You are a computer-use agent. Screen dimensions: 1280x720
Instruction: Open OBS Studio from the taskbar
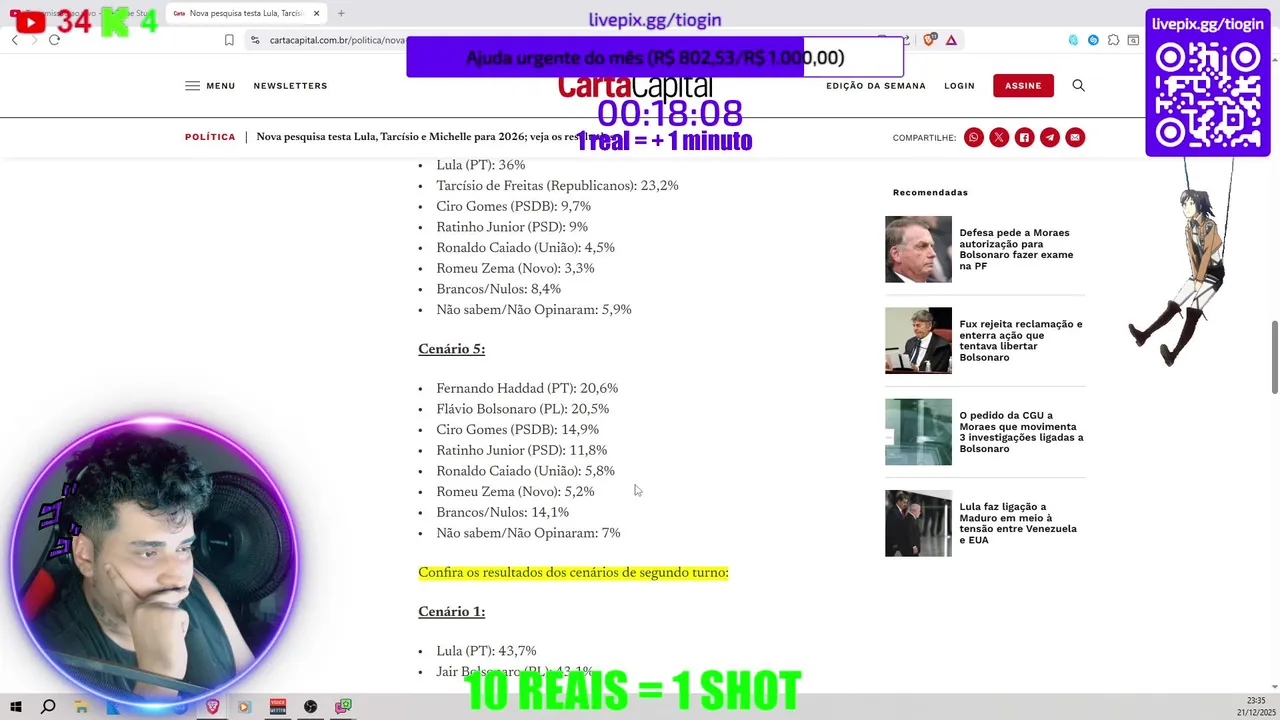click(x=311, y=707)
